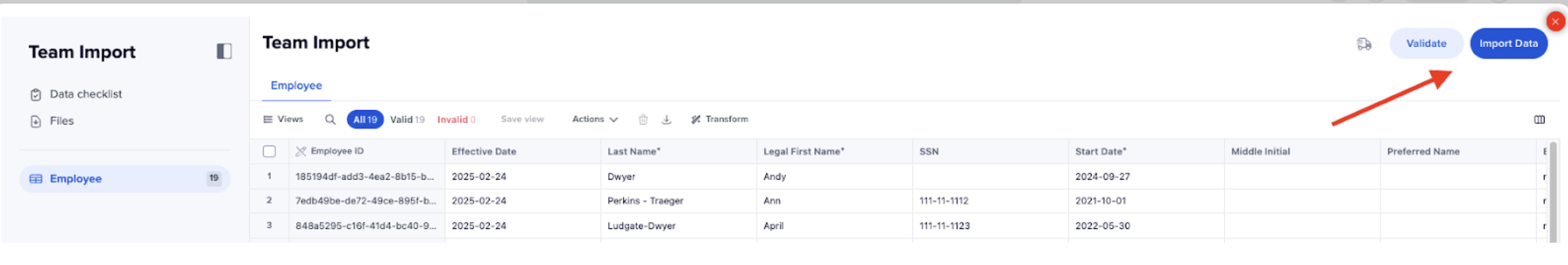This screenshot has width=1568, height=265.
Task: Click the Validate button
Action: click(1426, 44)
